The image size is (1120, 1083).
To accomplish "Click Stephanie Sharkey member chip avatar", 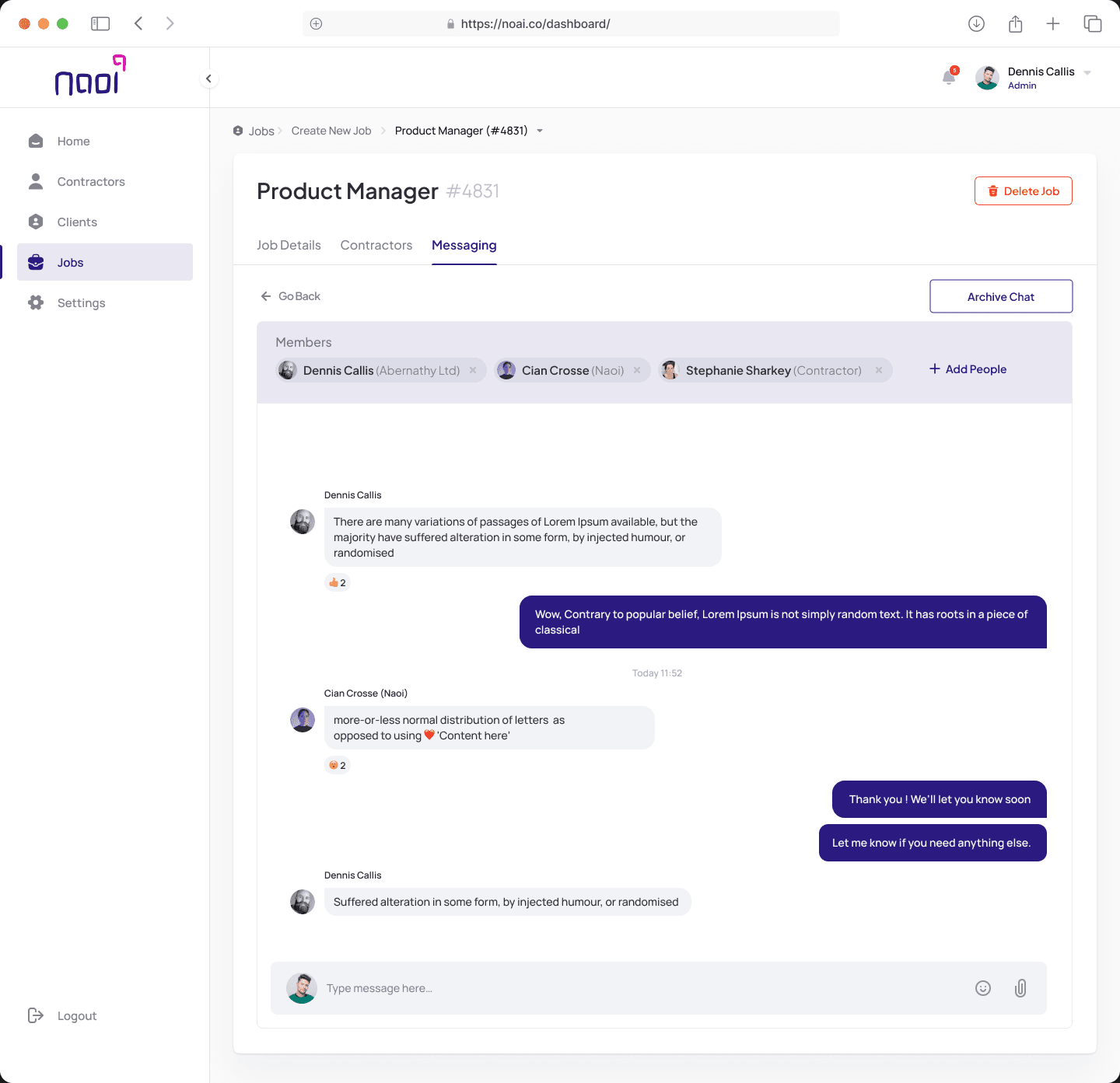I will (x=670, y=370).
